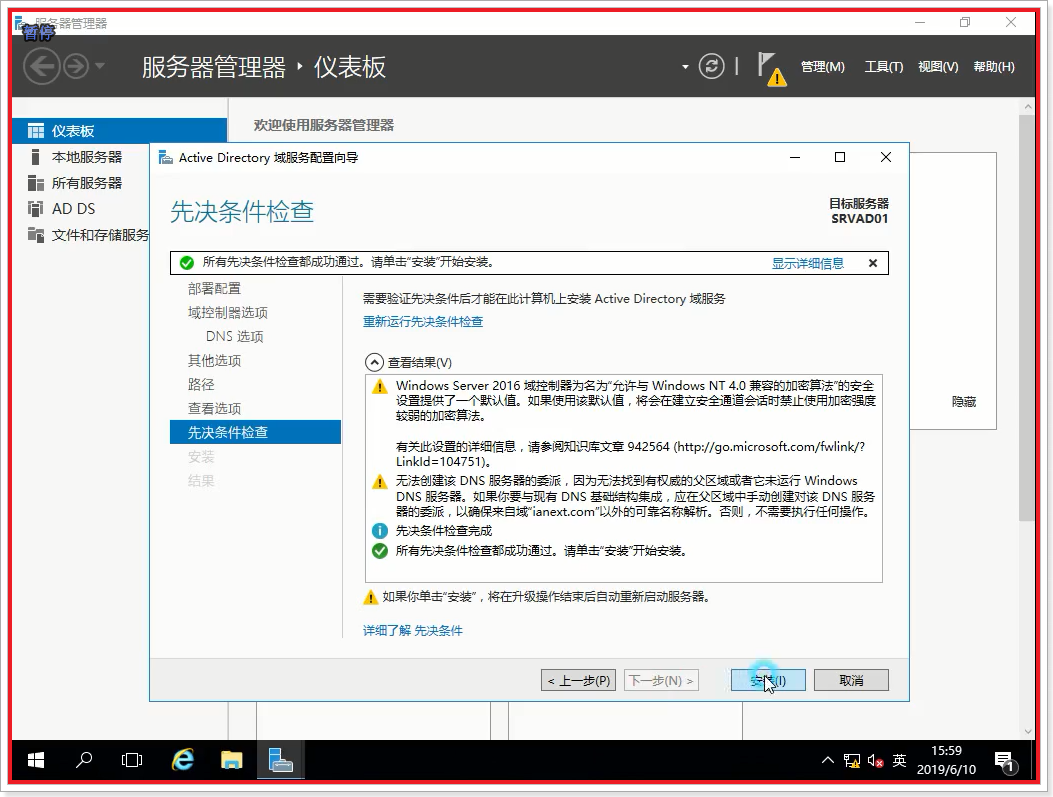Click the green check in results list
The image size is (1053, 797).
[x=379, y=551]
